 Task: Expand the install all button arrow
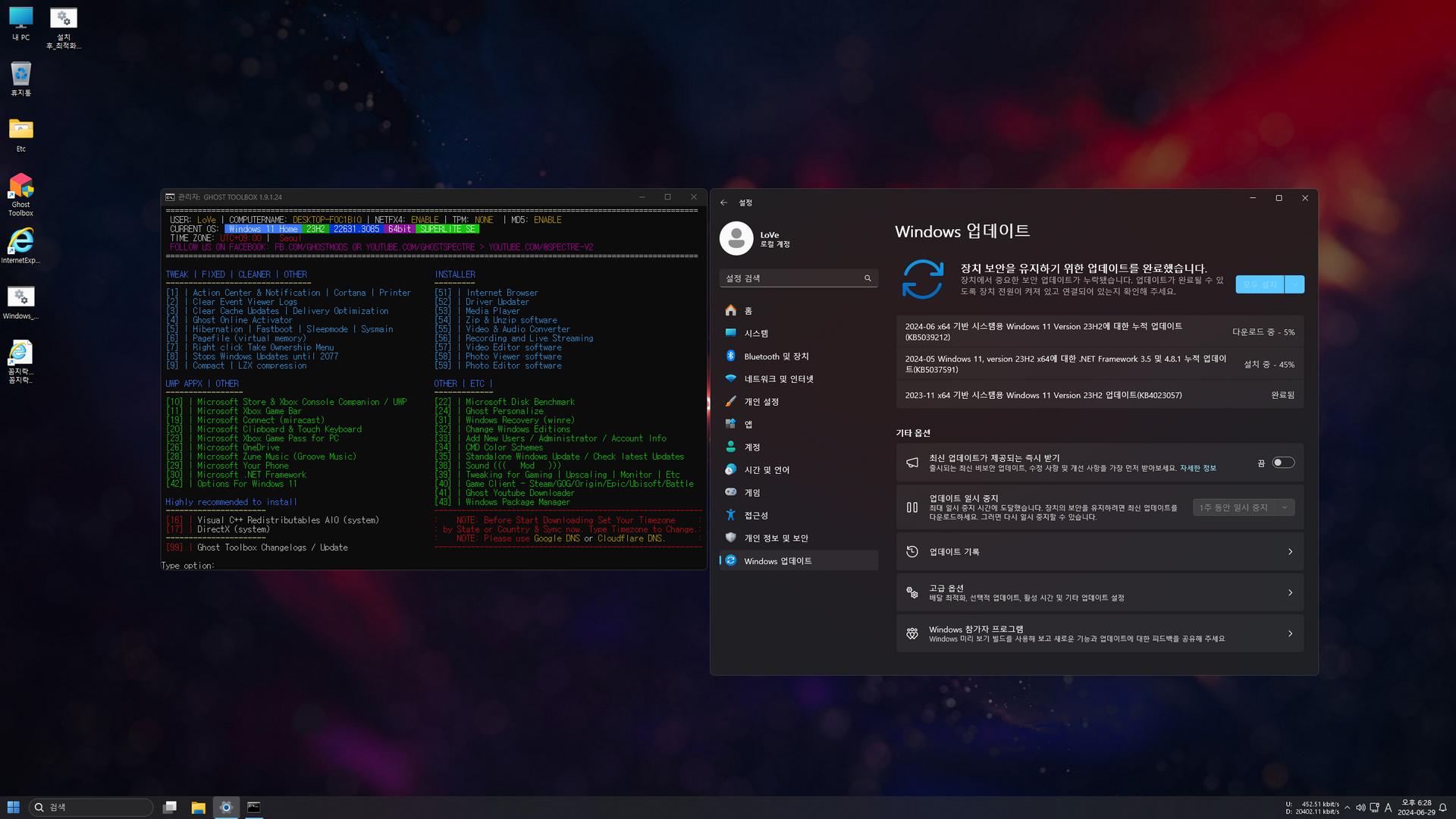click(x=1295, y=284)
